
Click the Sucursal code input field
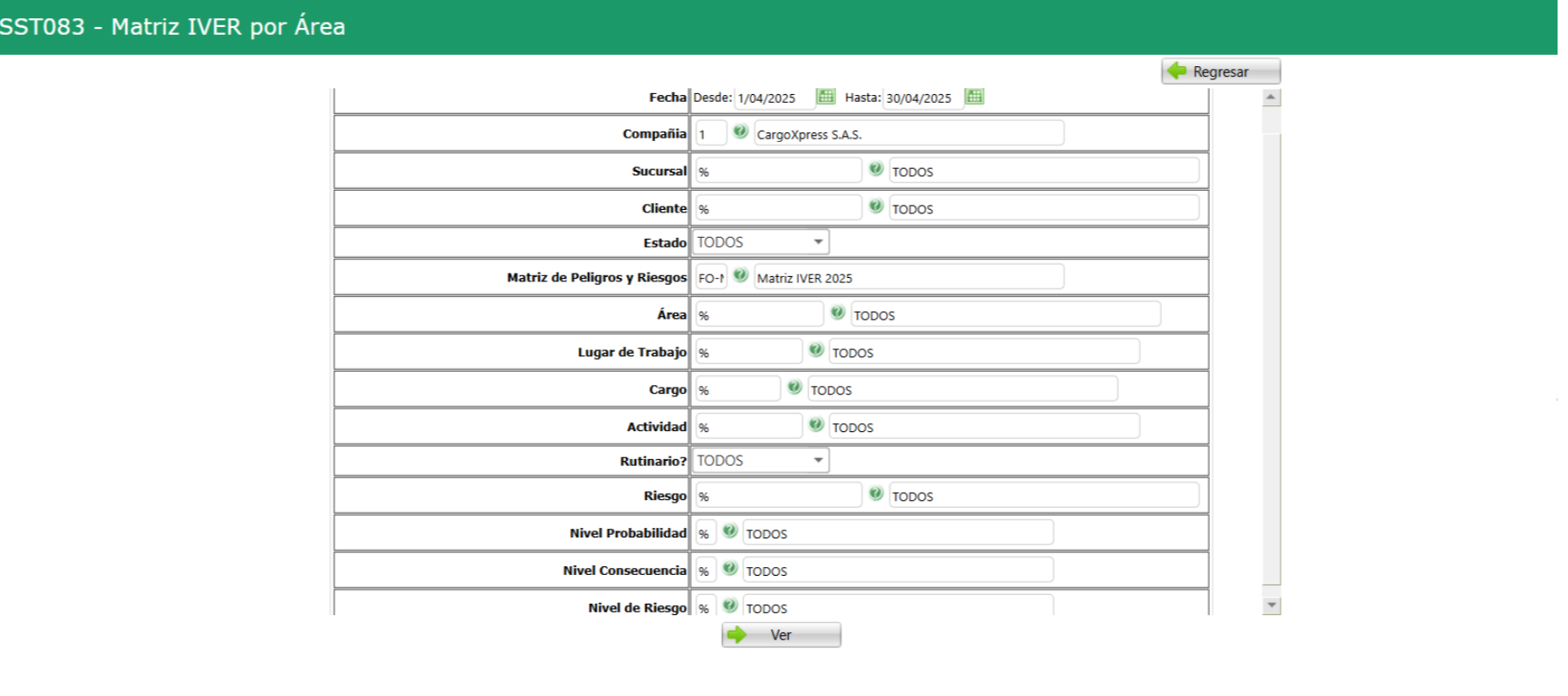tap(778, 171)
